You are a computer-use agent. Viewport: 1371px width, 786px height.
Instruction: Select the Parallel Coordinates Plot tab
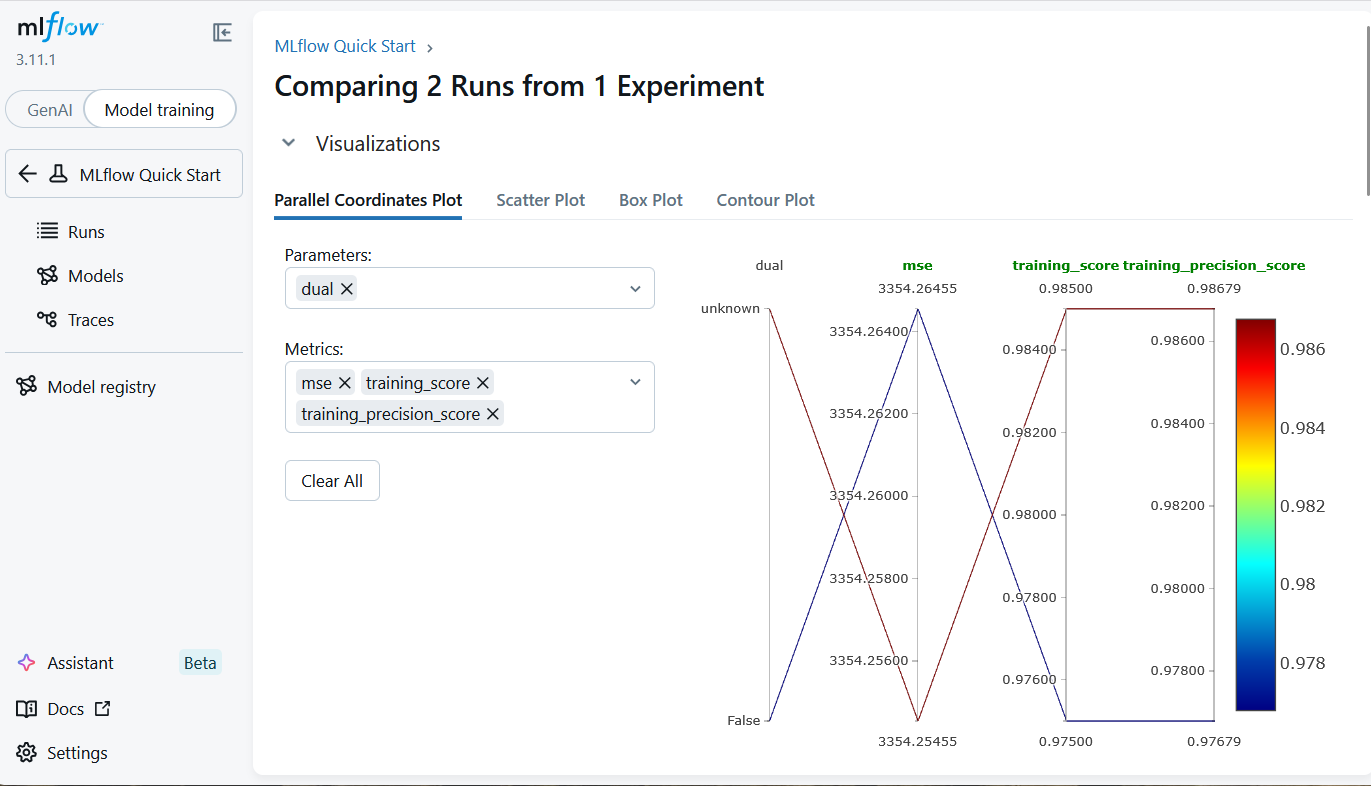pyautogui.click(x=368, y=200)
